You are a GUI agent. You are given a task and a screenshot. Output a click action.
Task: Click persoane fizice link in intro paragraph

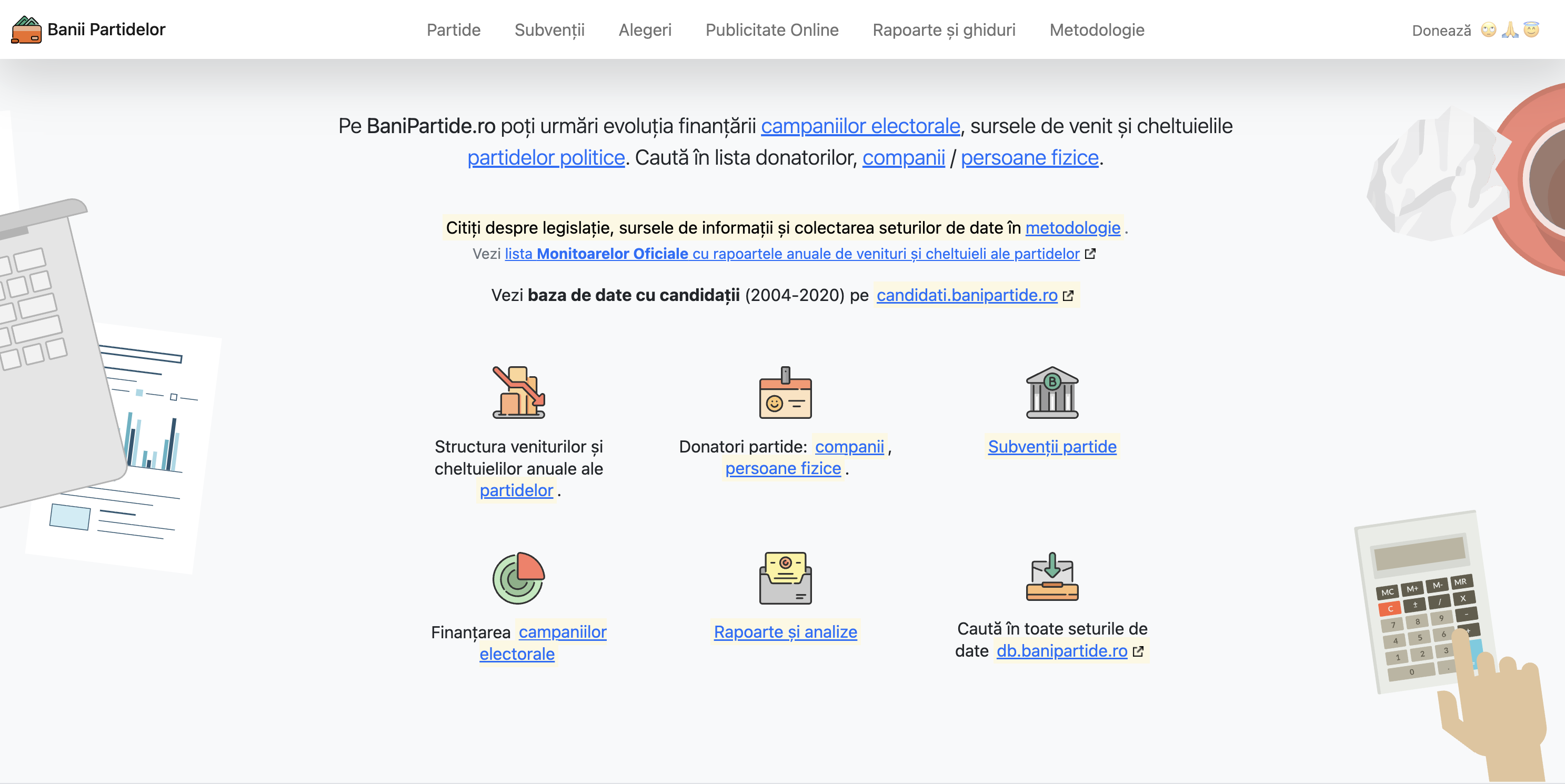pyautogui.click(x=1029, y=157)
